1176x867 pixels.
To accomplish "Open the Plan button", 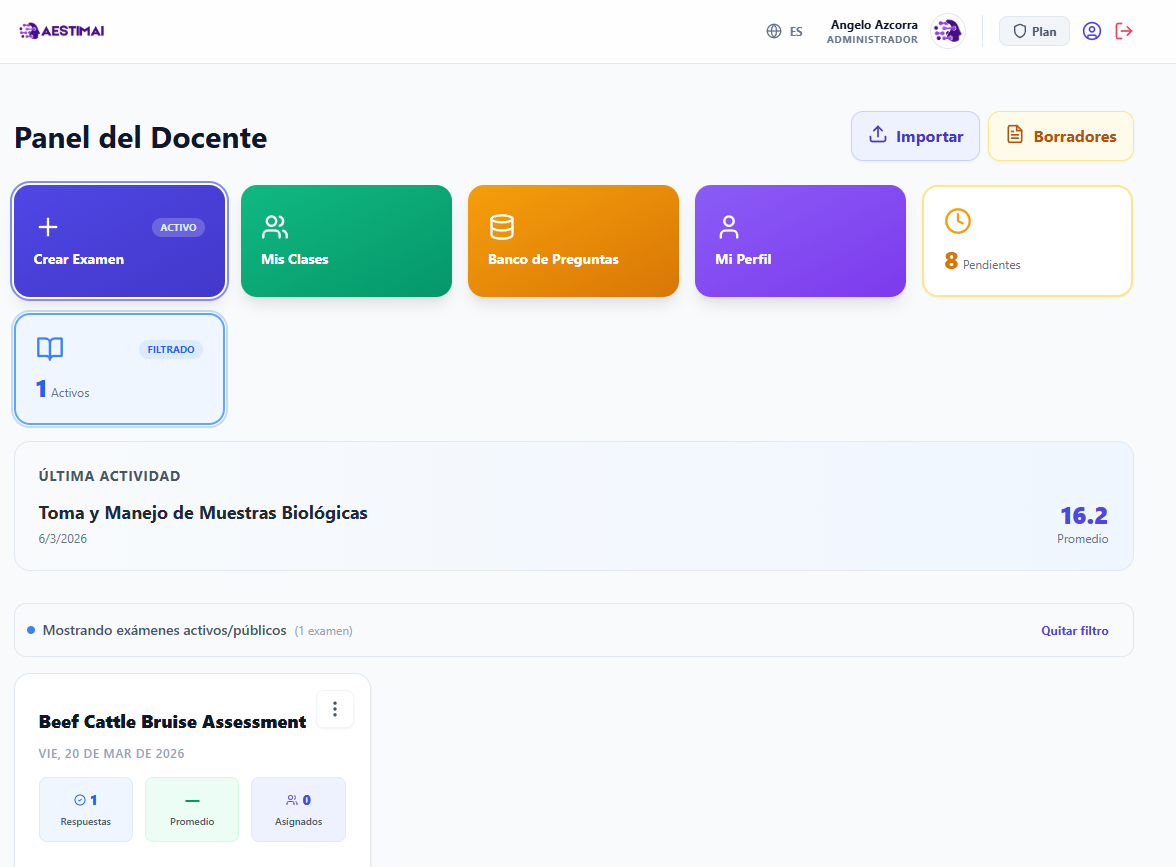I will [x=1034, y=32].
